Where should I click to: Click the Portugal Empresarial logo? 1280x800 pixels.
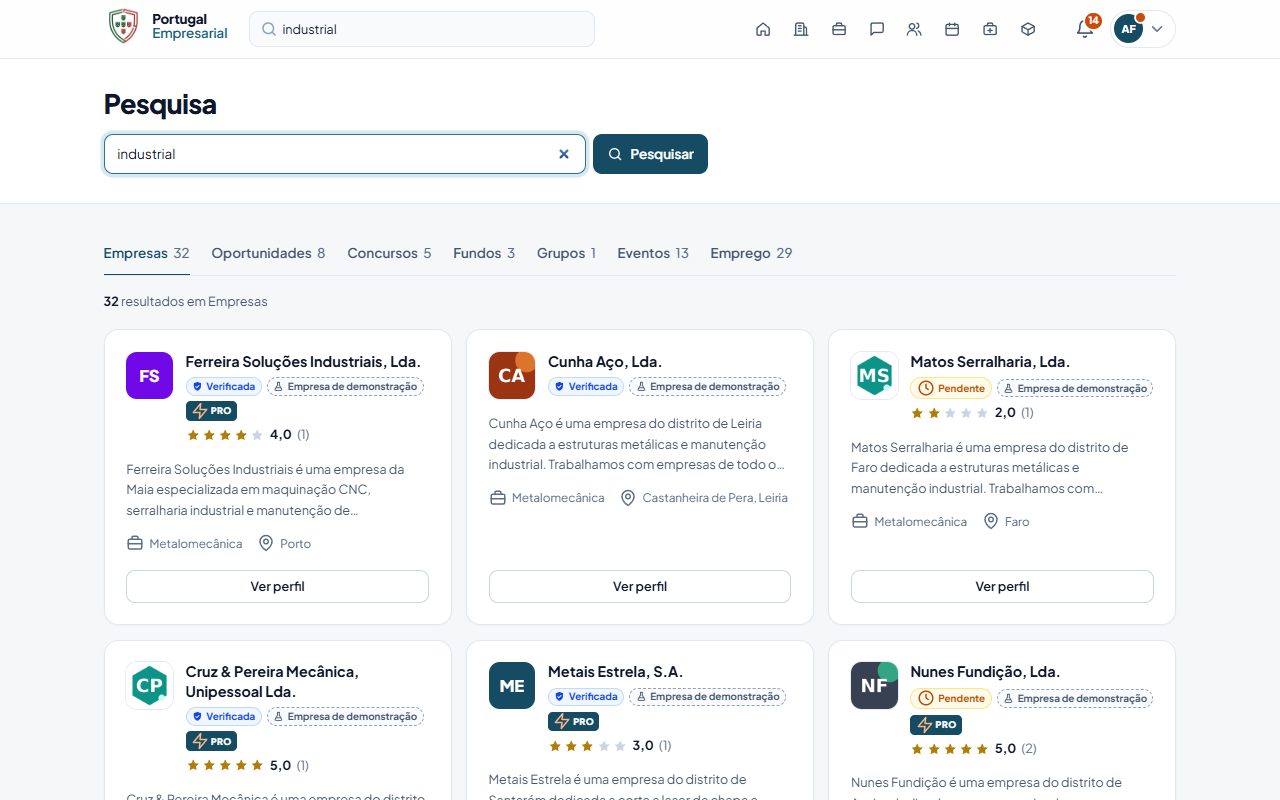point(167,27)
